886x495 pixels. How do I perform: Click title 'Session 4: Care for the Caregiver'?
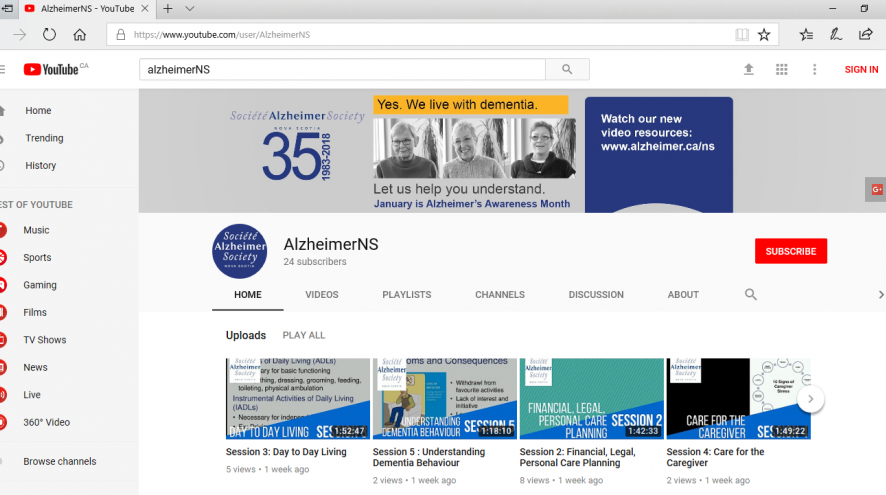(x=715, y=457)
